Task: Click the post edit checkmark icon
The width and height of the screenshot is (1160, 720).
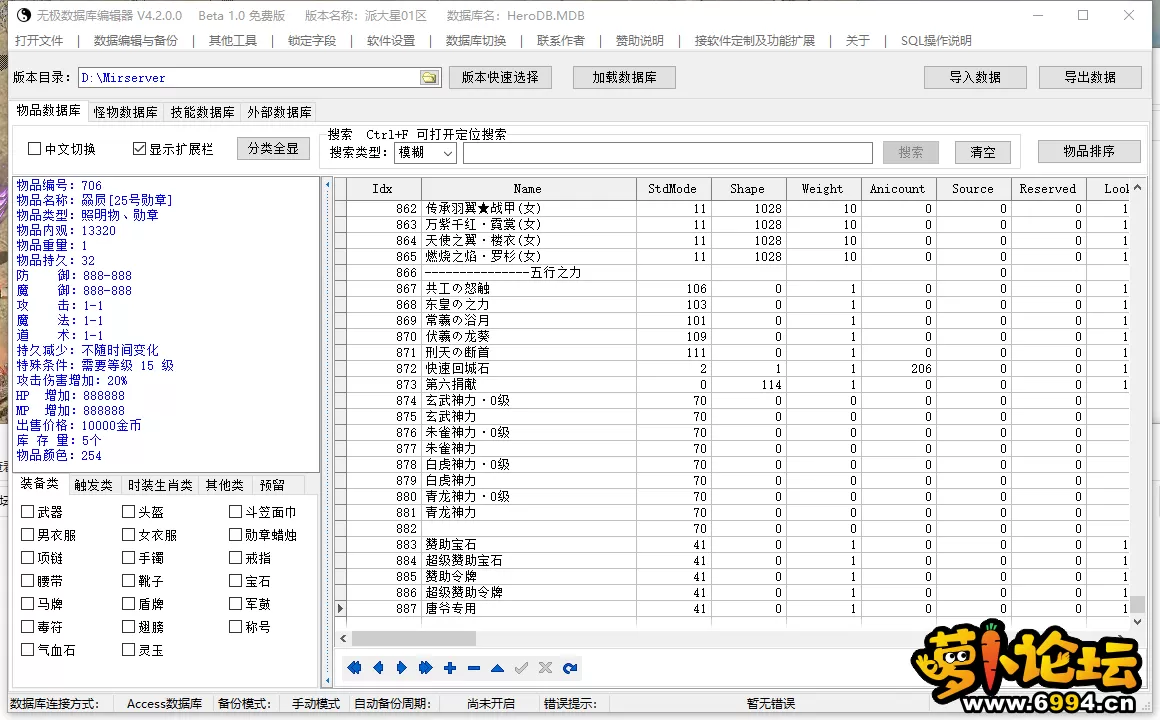Action: [x=522, y=668]
